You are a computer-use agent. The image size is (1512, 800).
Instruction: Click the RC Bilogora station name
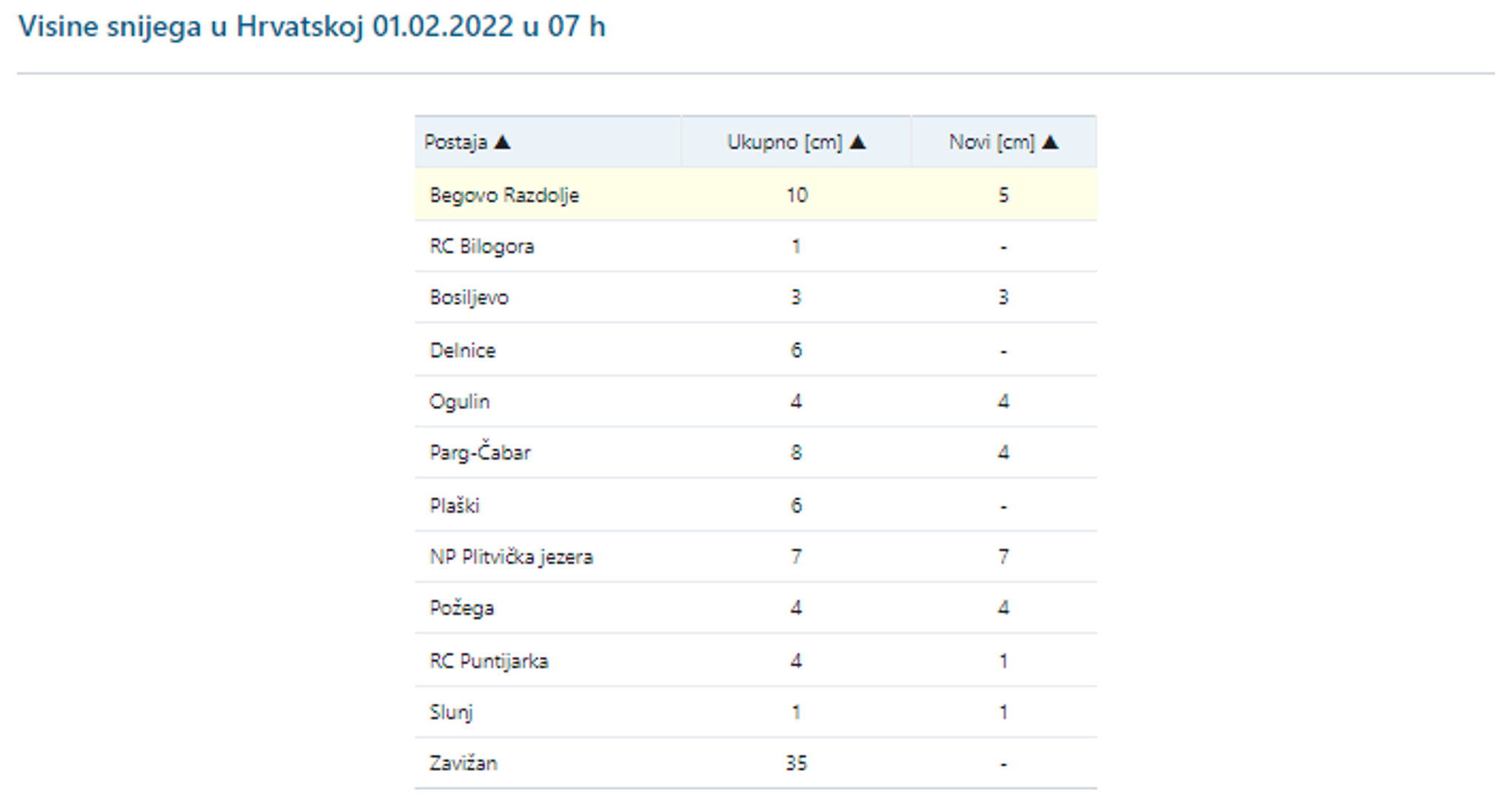click(481, 247)
